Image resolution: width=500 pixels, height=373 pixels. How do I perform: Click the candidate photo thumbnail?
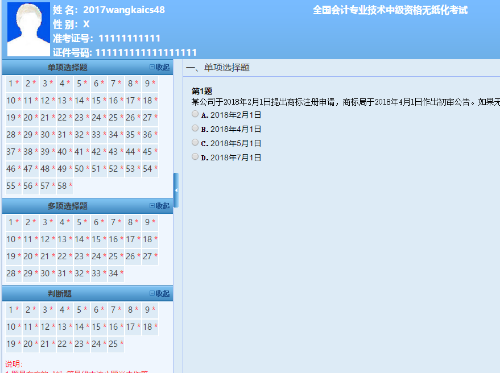click(28, 29)
